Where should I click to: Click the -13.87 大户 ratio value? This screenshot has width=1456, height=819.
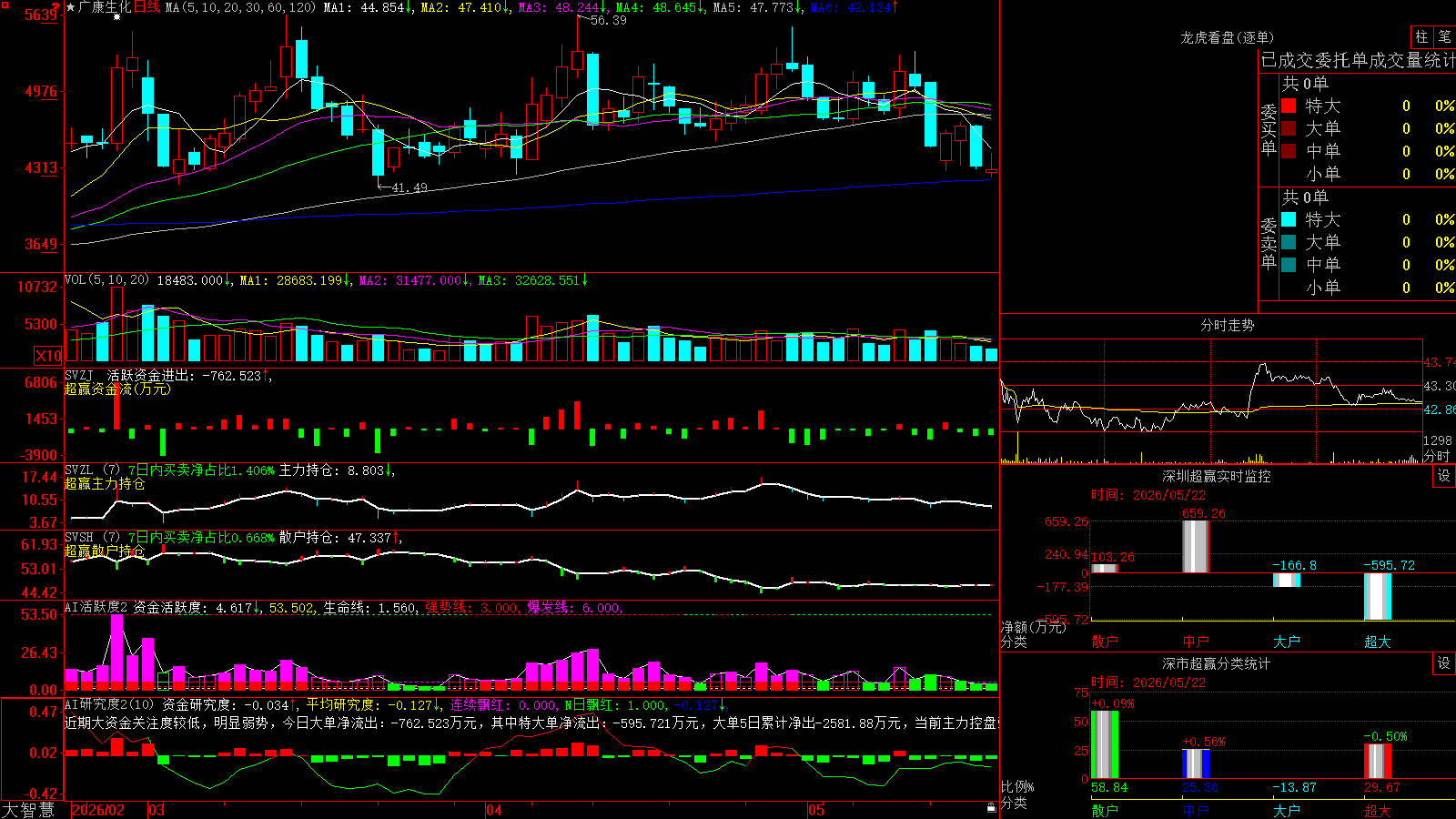1294,787
